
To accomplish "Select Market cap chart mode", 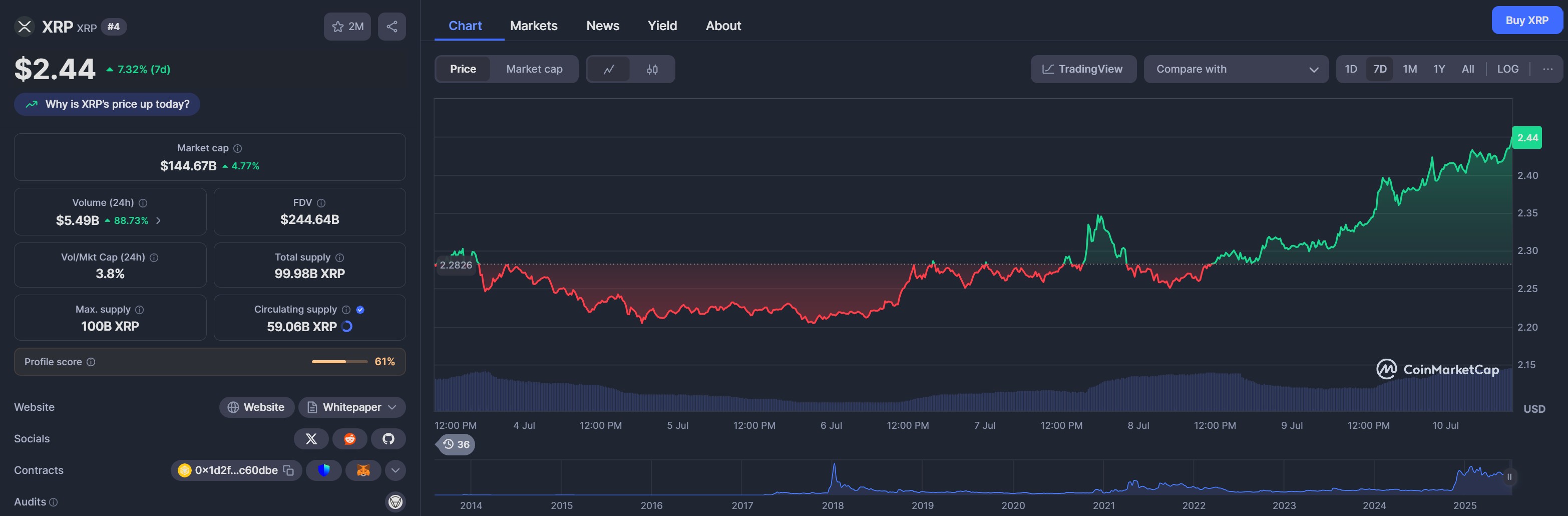I will coord(535,70).
